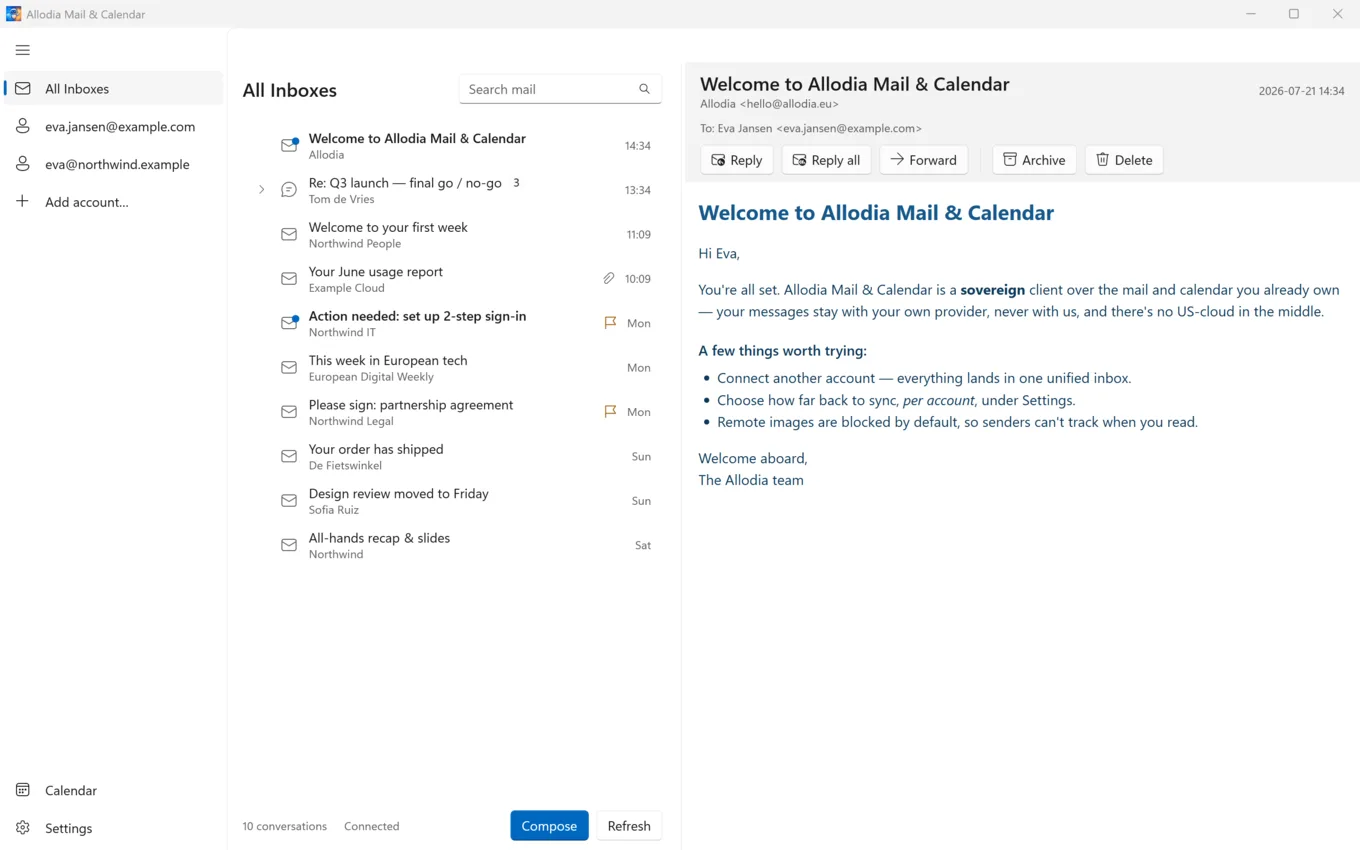The width and height of the screenshot is (1360, 850).
Task: Click Add account... option
Action: click(x=114, y=202)
